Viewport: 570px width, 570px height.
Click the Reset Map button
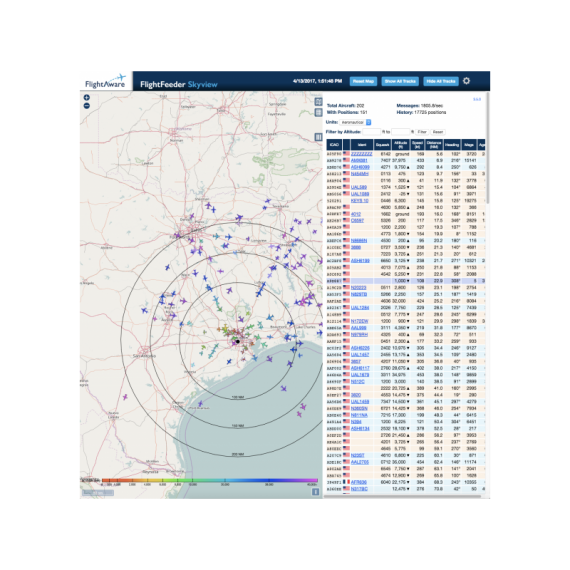click(363, 81)
